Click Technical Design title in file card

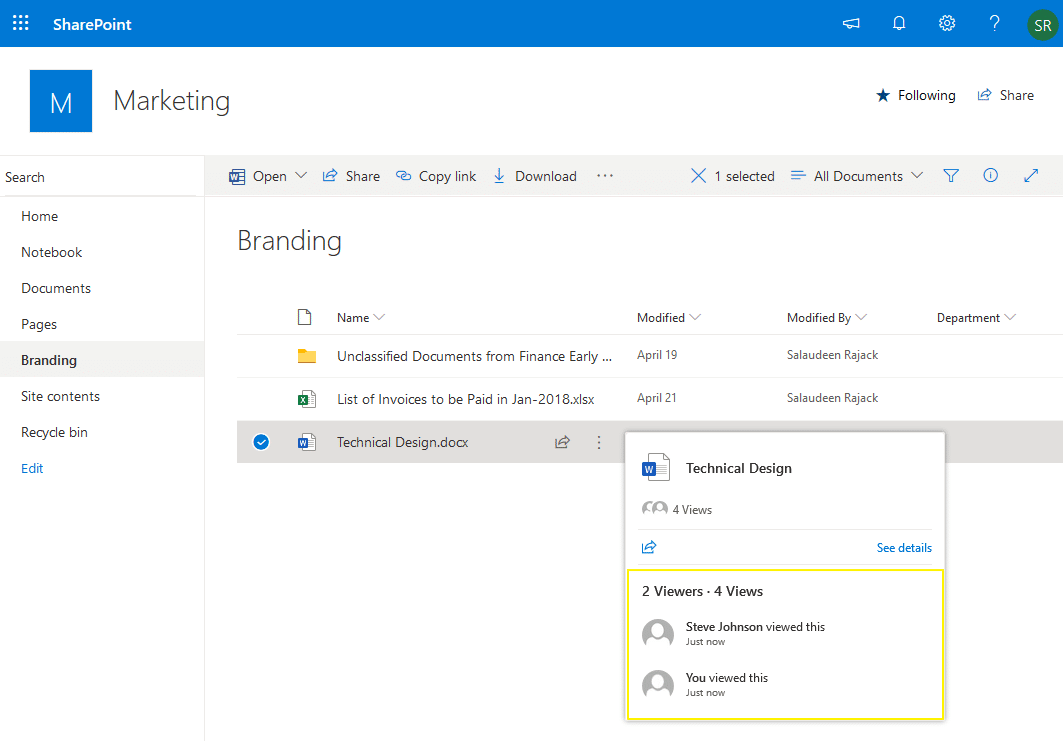[738, 468]
